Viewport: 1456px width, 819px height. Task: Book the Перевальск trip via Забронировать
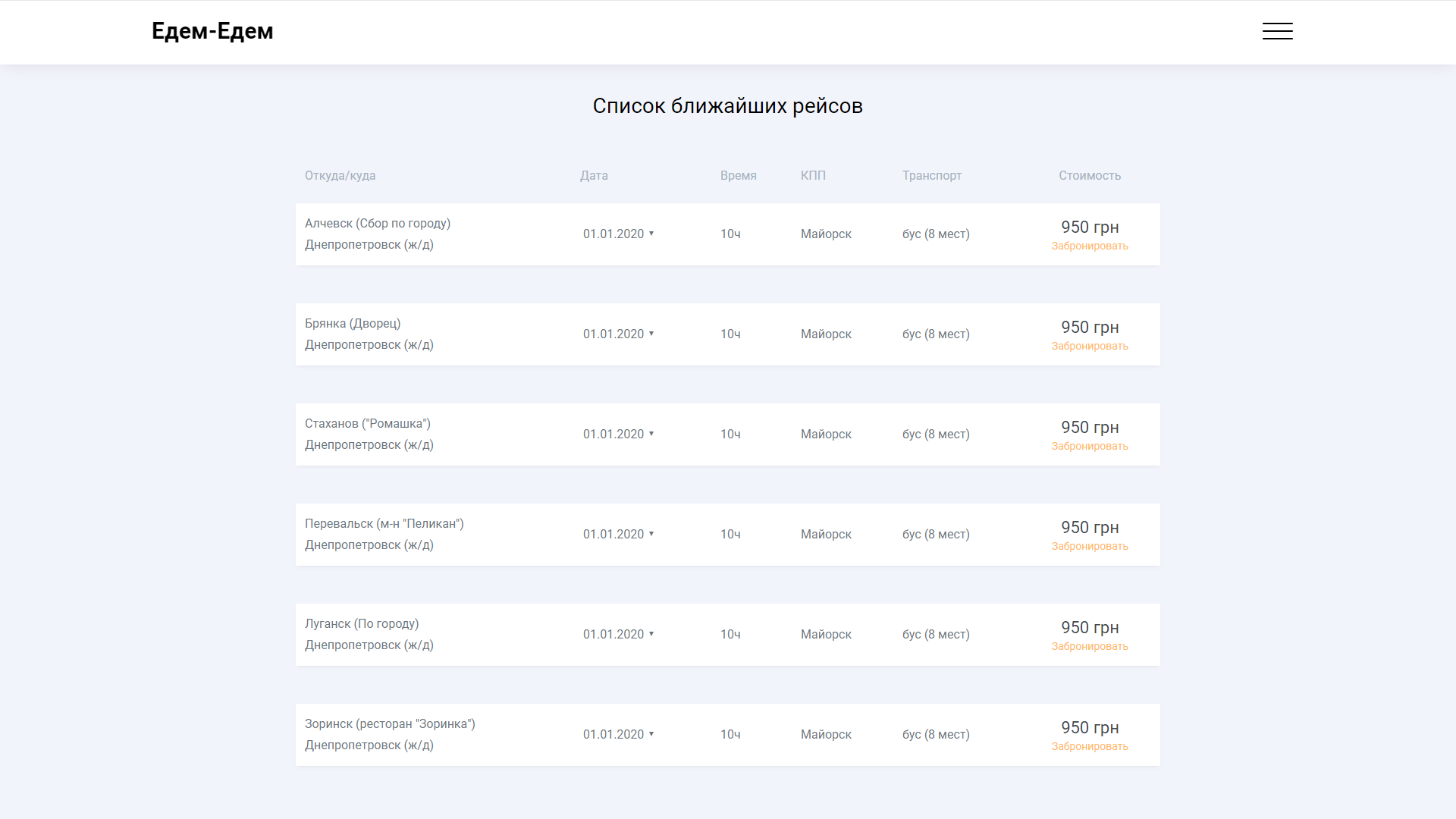click(x=1090, y=546)
